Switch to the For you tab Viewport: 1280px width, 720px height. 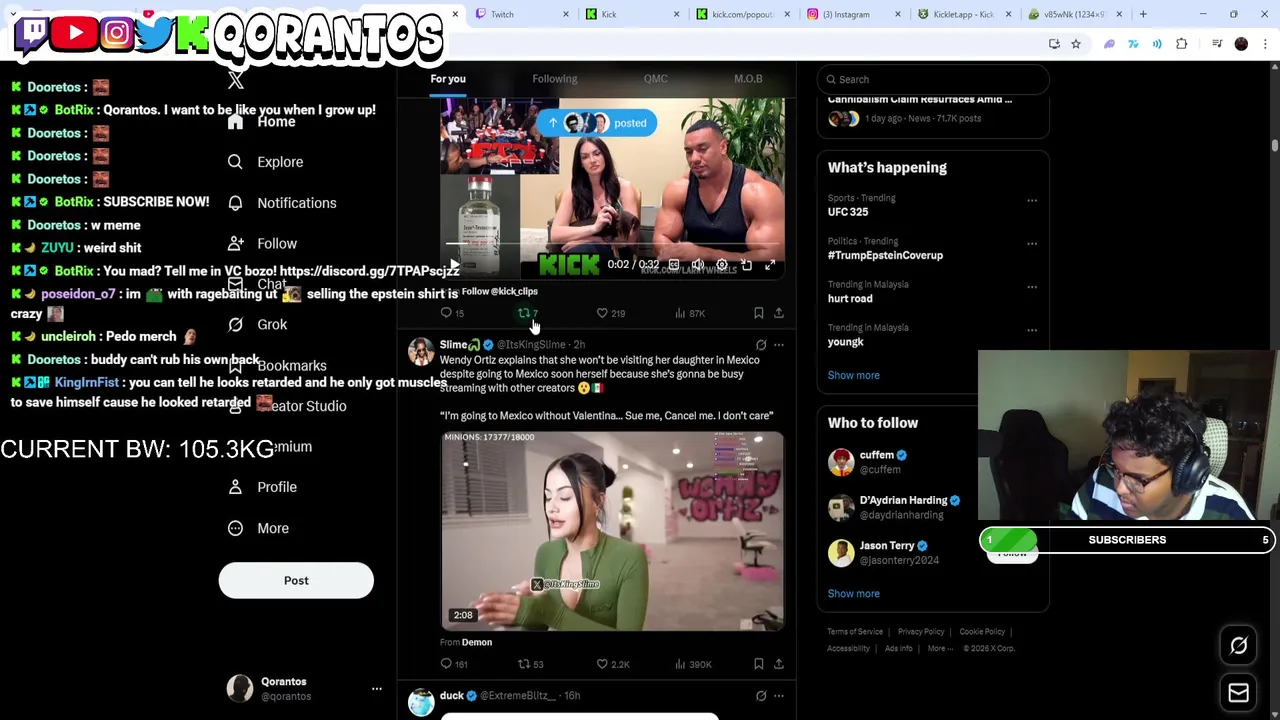(448, 79)
